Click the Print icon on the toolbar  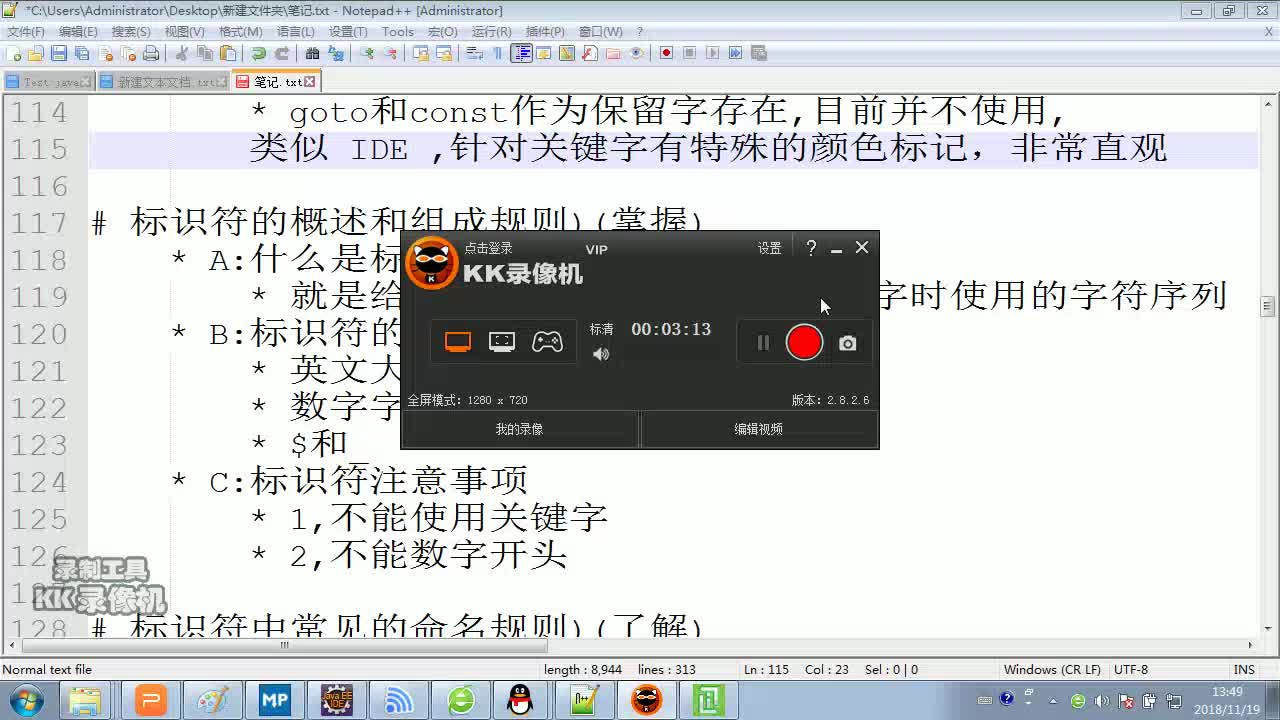pyautogui.click(x=150, y=55)
